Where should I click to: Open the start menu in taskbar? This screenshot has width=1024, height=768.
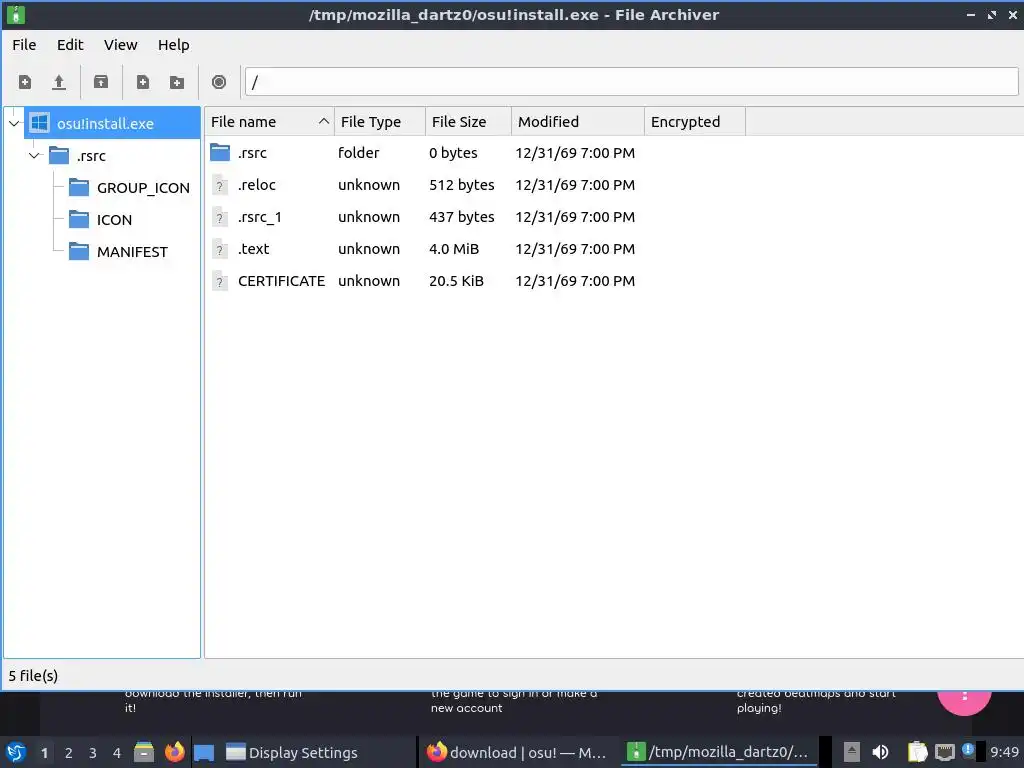pos(16,752)
